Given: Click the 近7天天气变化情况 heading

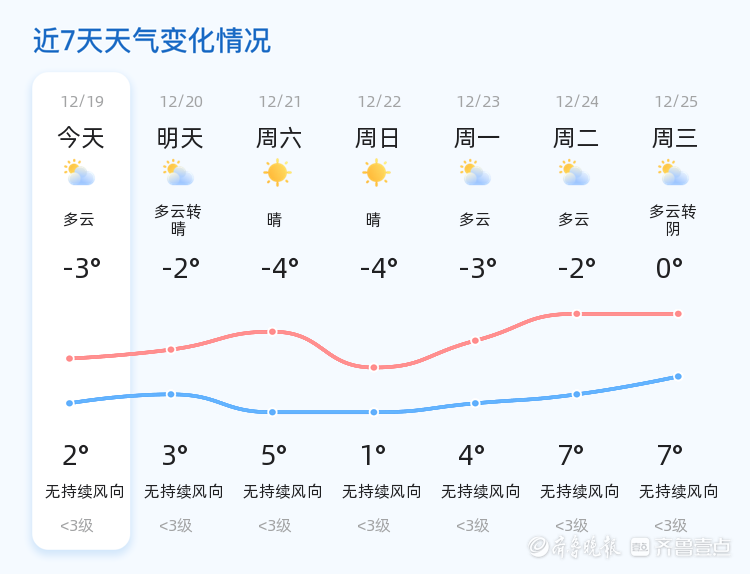Looking at the screenshot, I should coord(152,41).
